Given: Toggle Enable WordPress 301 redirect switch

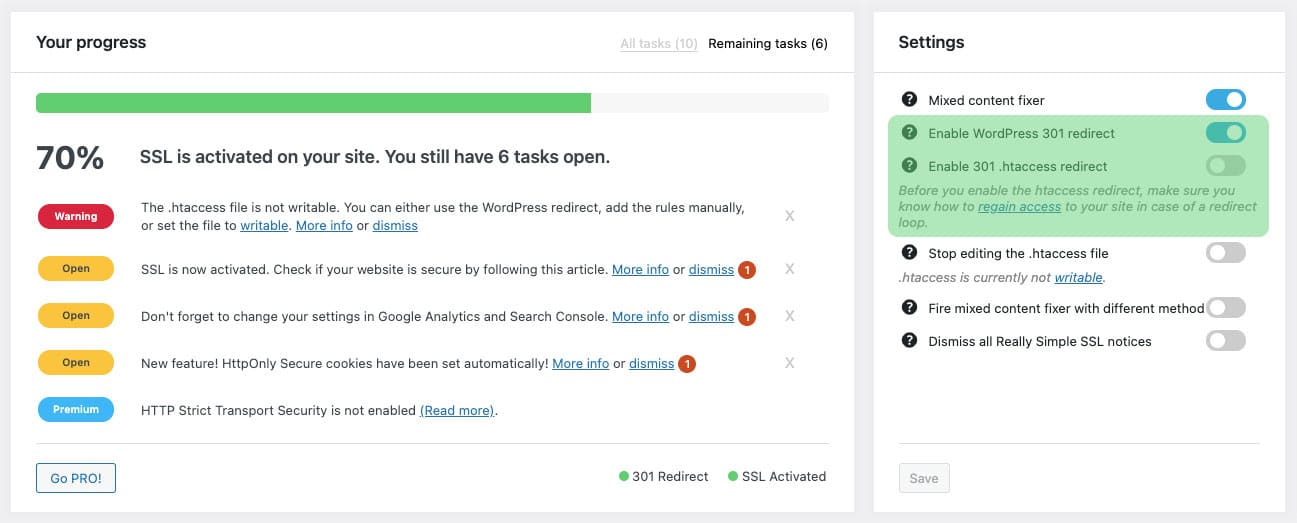Looking at the screenshot, I should (x=1226, y=133).
